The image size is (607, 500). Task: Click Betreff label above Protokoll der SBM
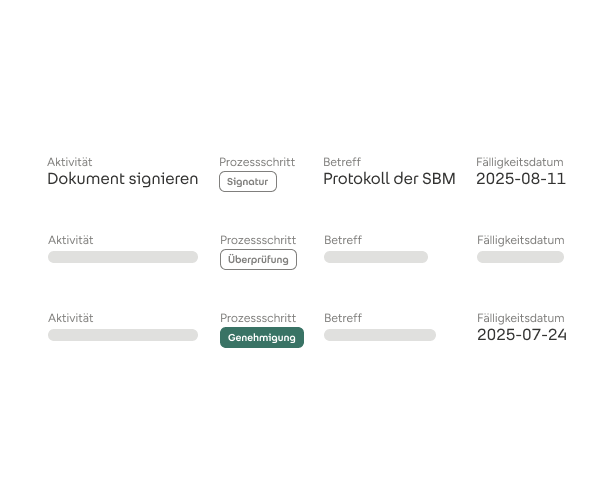coord(342,162)
